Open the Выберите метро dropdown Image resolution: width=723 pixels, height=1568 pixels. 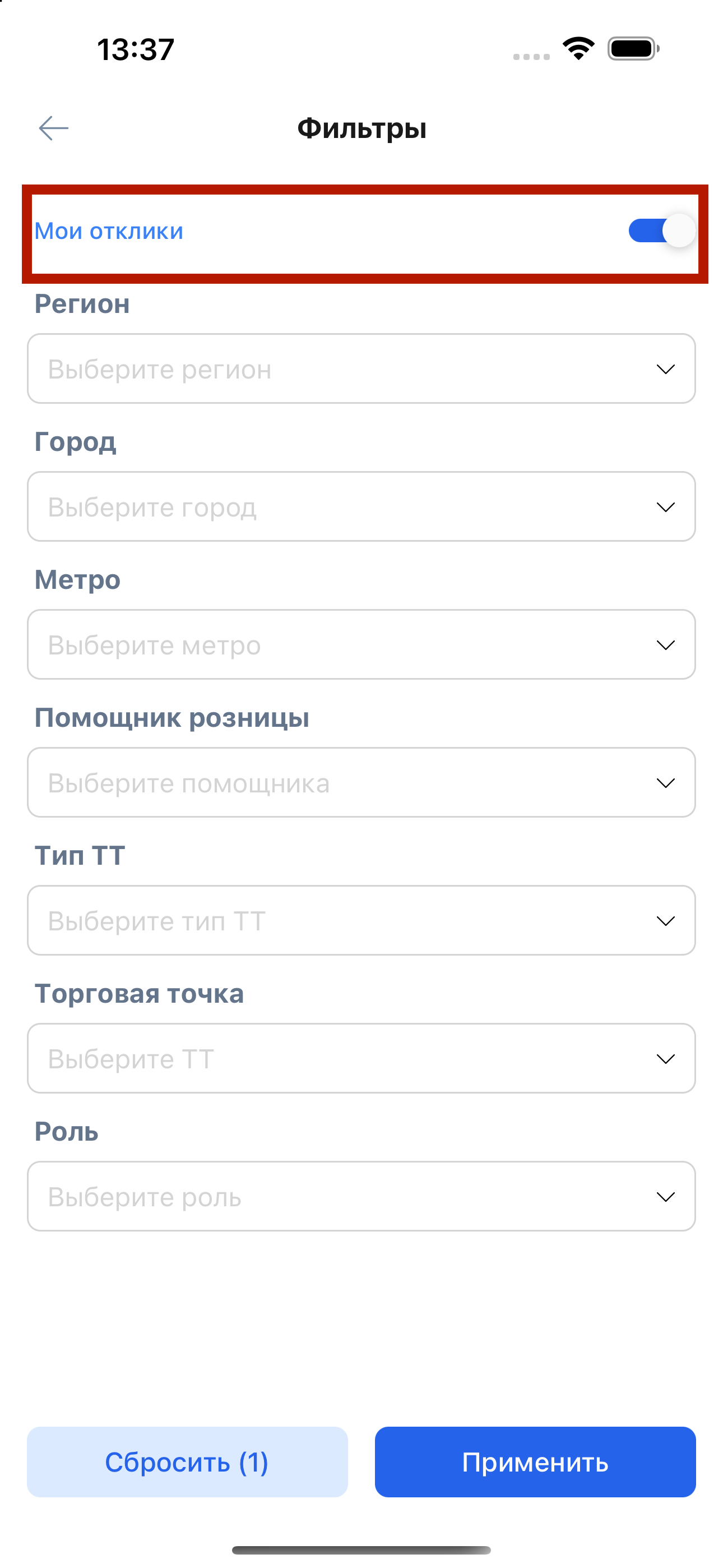click(x=361, y=644)
